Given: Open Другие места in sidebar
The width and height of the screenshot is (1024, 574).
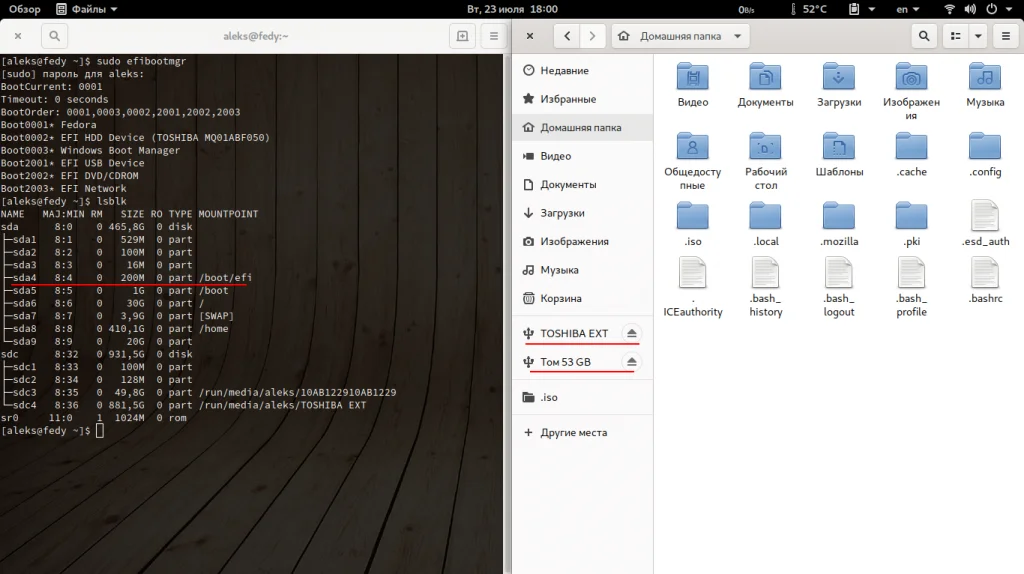Looking at the screenshot, I should pos(573,433).
